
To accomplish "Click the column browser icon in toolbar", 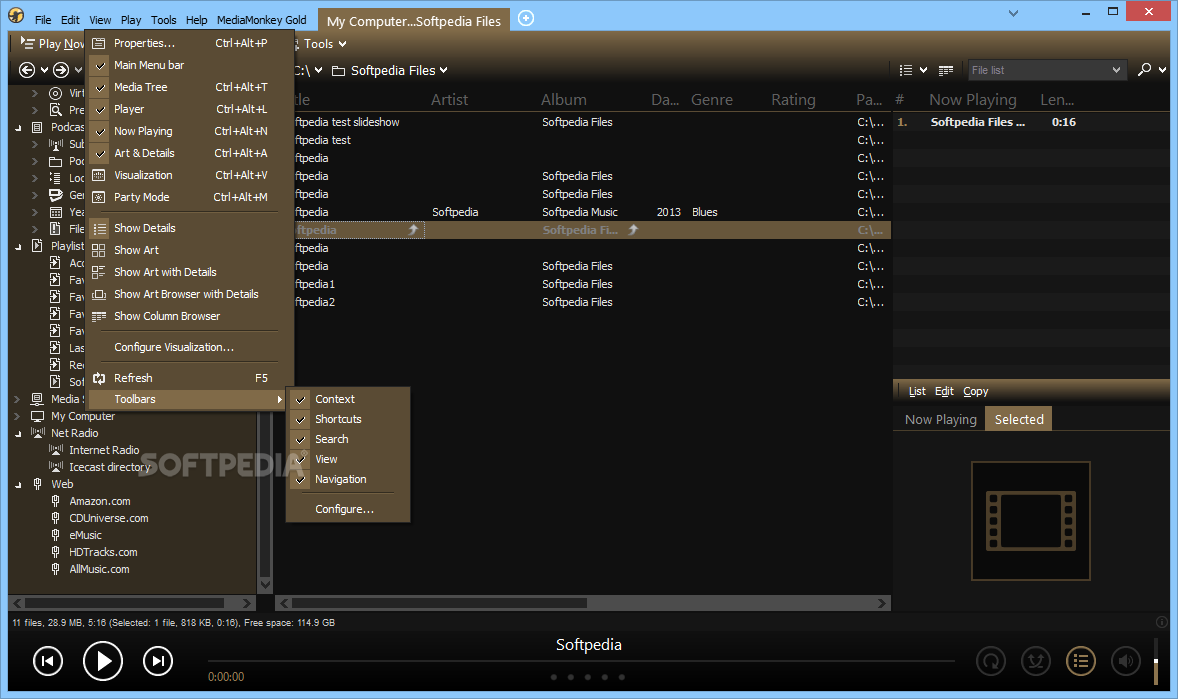I will pyautogui.click(x=946, y=70).
